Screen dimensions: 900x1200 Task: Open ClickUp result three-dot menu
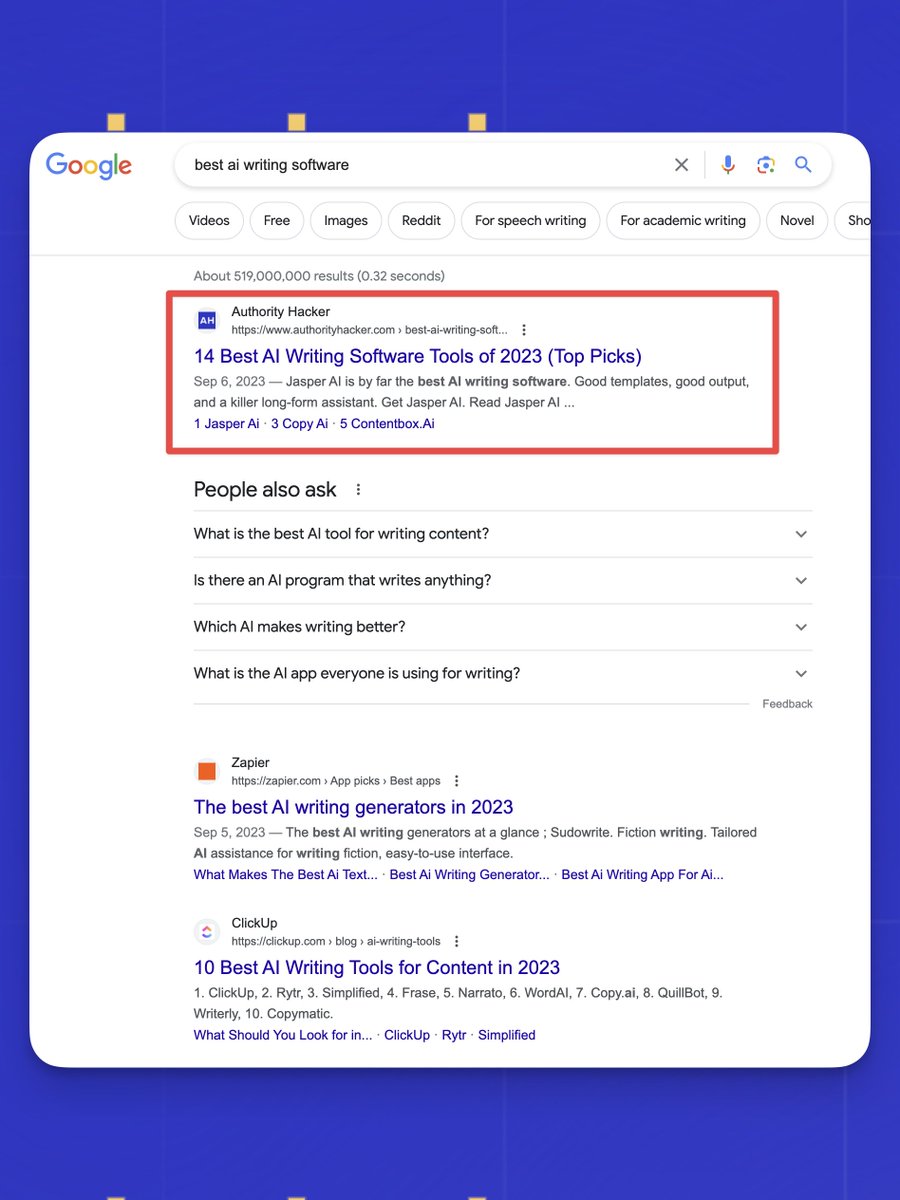(x=456, y=941)
